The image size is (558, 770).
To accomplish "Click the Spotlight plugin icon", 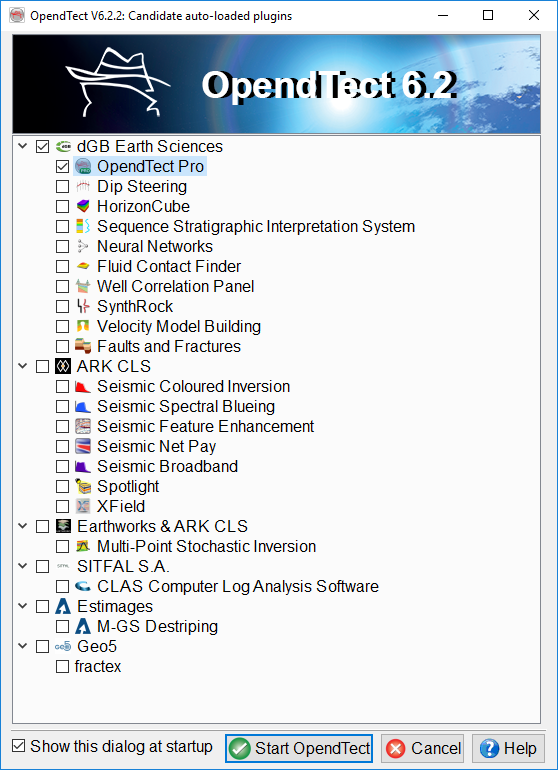I will (x=83, y=487).
